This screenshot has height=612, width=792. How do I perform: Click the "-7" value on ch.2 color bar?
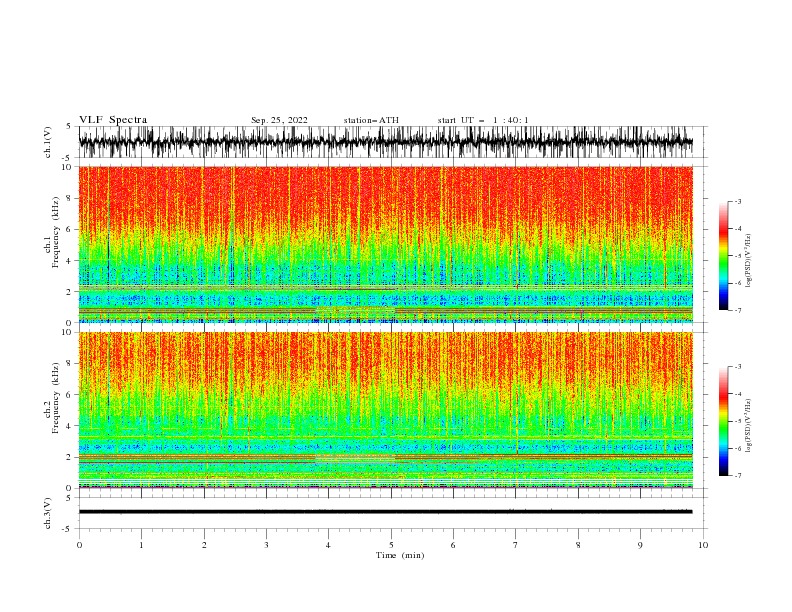point(738,476)
